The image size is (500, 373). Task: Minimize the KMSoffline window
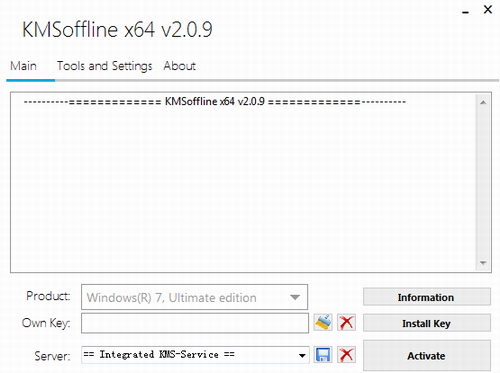tap(465, 11)
